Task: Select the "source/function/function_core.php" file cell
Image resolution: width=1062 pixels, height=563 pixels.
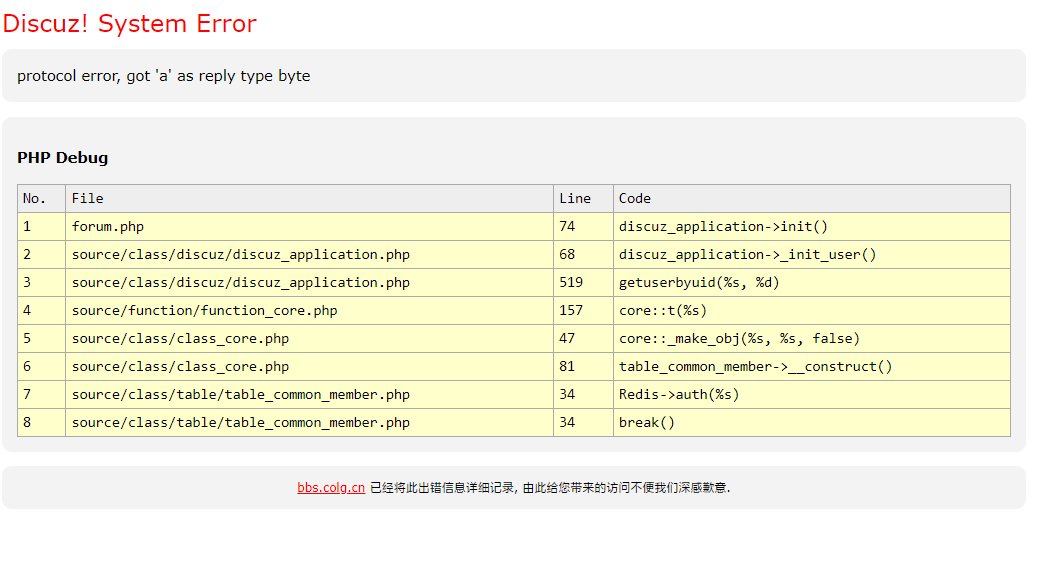Action: click(x=310, y=310)
